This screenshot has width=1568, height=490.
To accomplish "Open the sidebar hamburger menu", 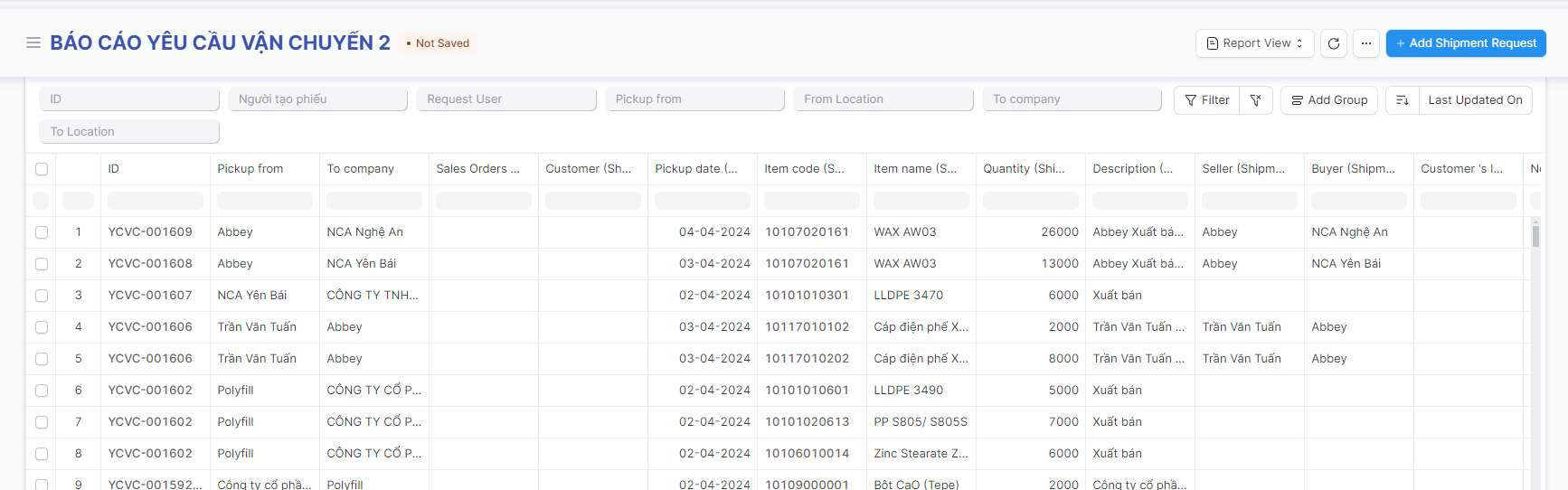I will (x=33, y=42).
